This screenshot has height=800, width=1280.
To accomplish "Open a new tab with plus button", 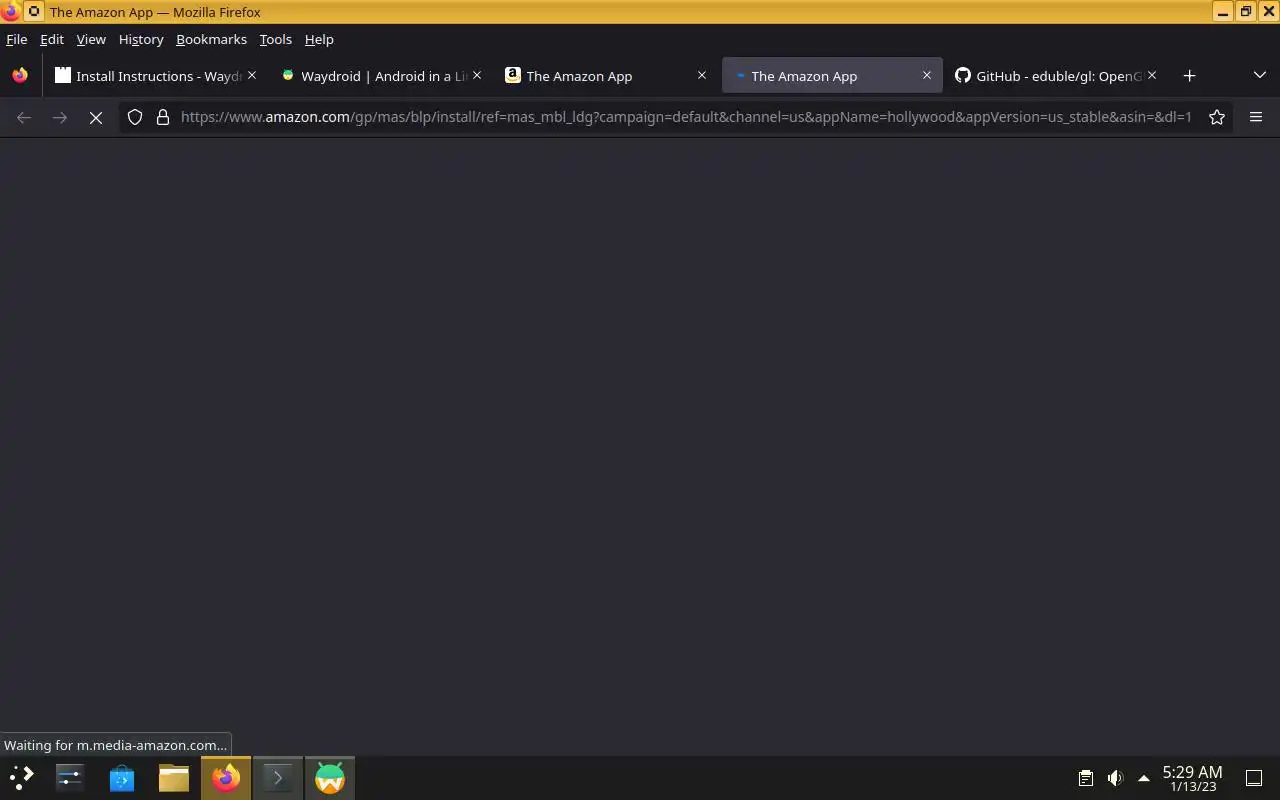I will point(1189,76).
